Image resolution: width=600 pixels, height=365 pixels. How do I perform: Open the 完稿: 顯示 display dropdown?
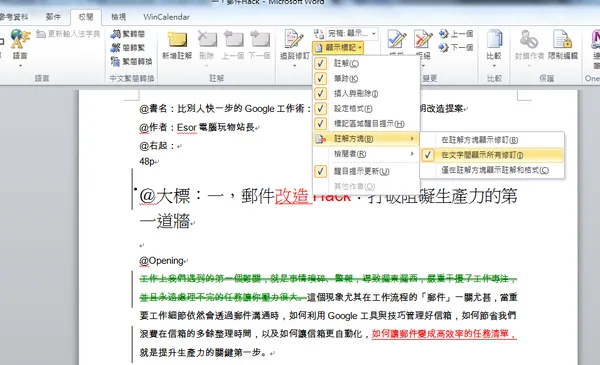[352, 34]
